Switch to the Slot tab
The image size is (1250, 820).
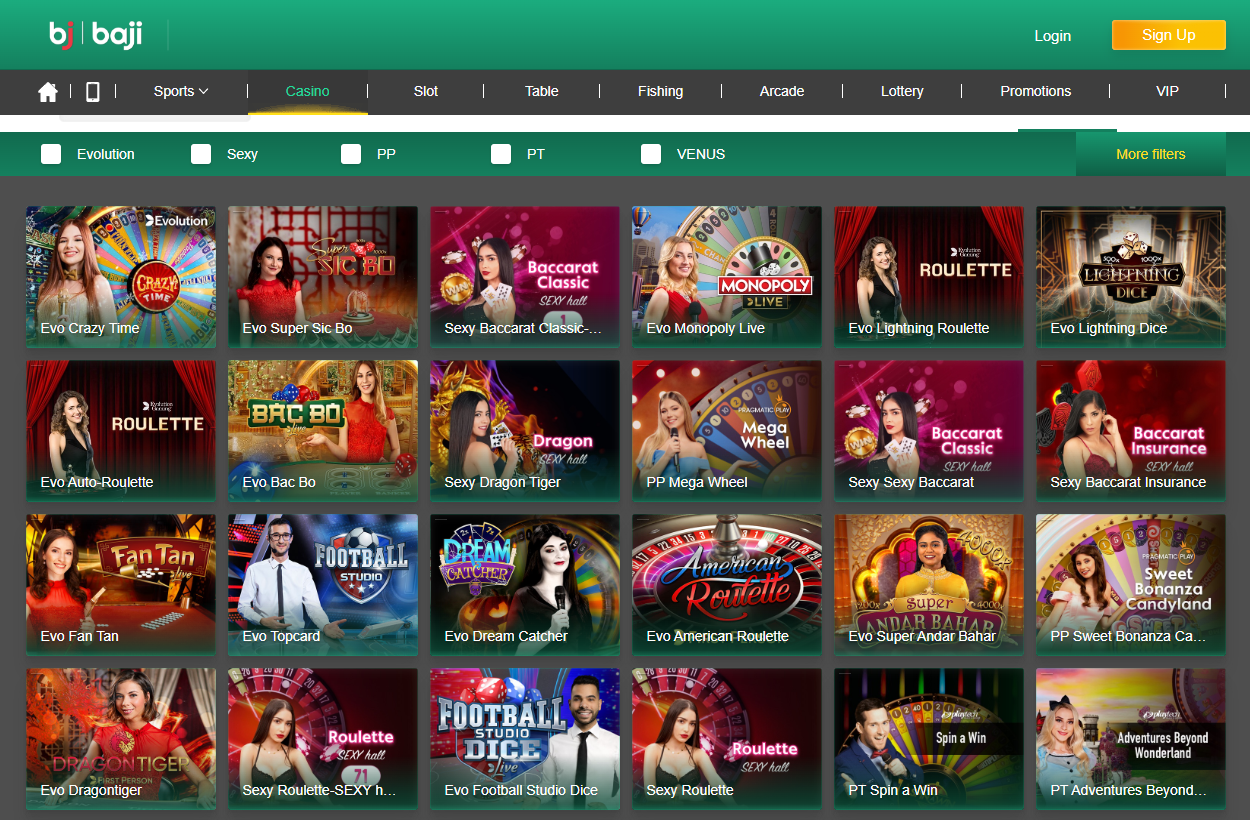tap(426, 91)
